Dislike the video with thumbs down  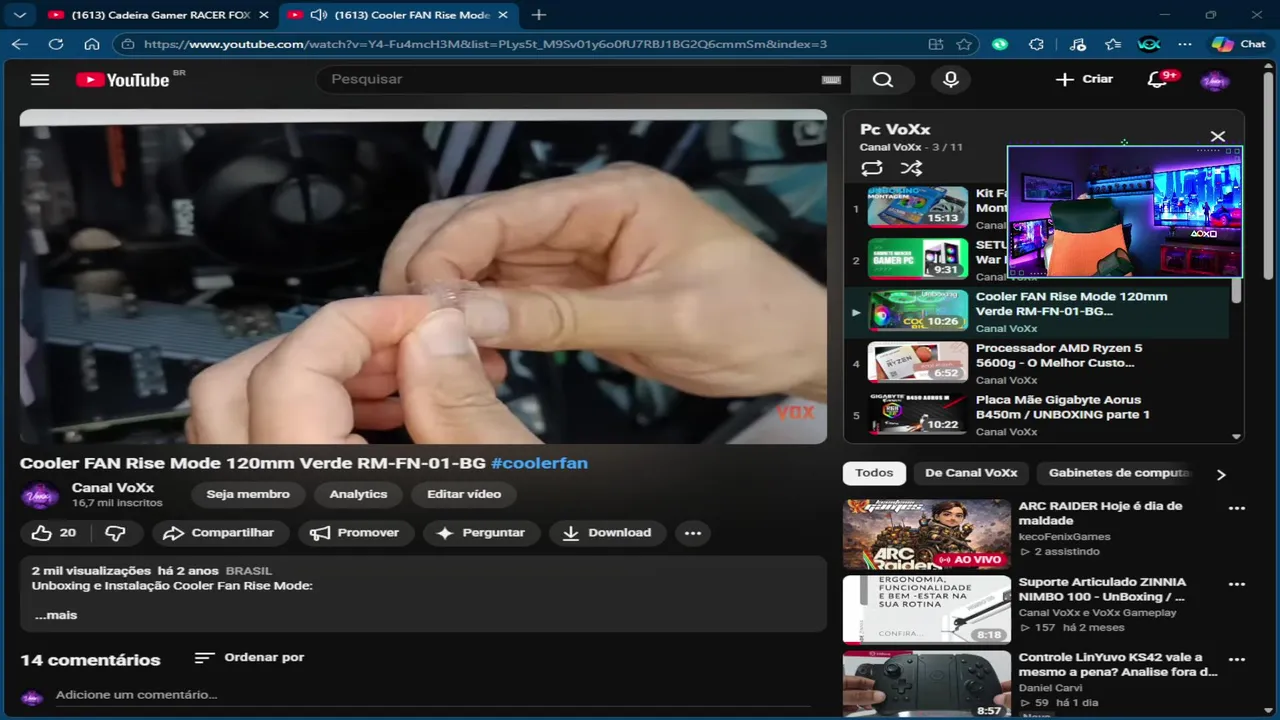coord(116,533)
